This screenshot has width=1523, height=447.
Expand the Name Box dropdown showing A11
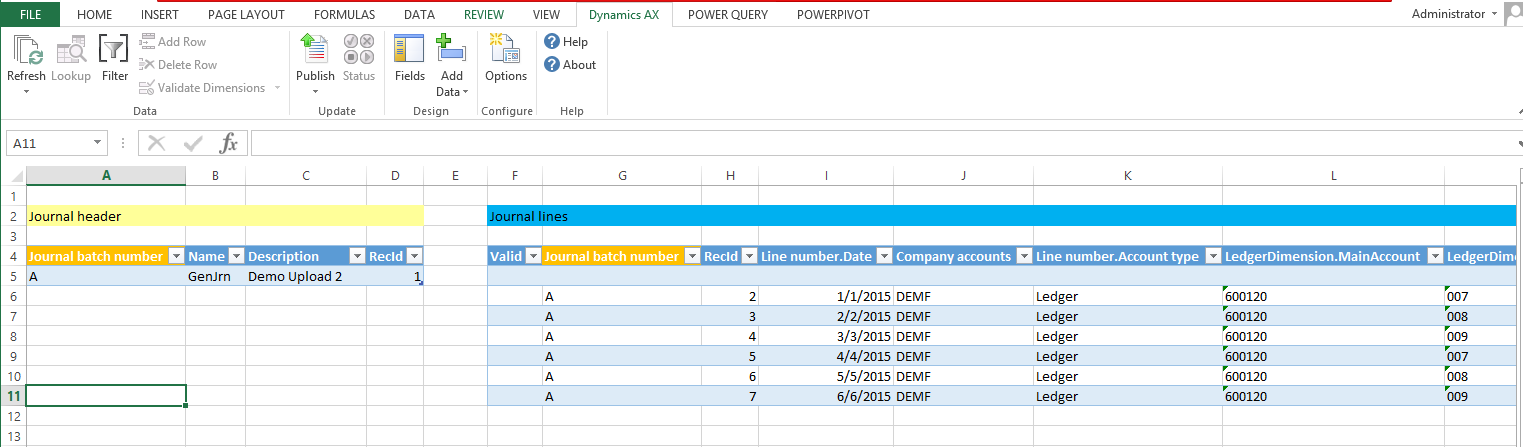coord(97,143)
